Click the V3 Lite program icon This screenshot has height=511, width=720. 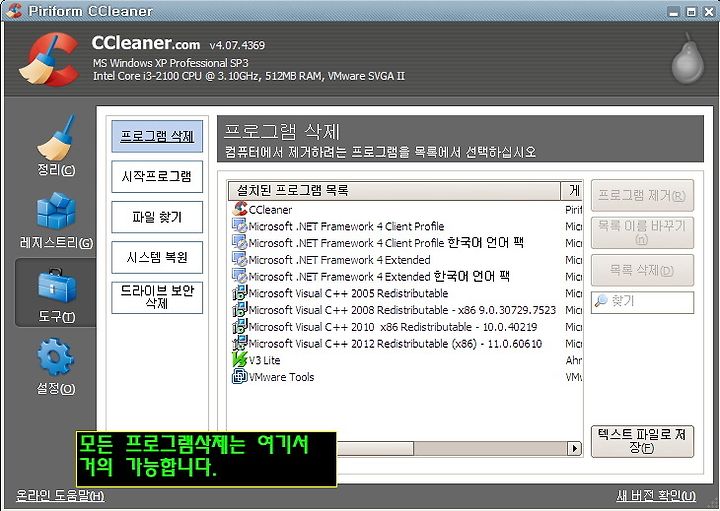coord(240,360)
